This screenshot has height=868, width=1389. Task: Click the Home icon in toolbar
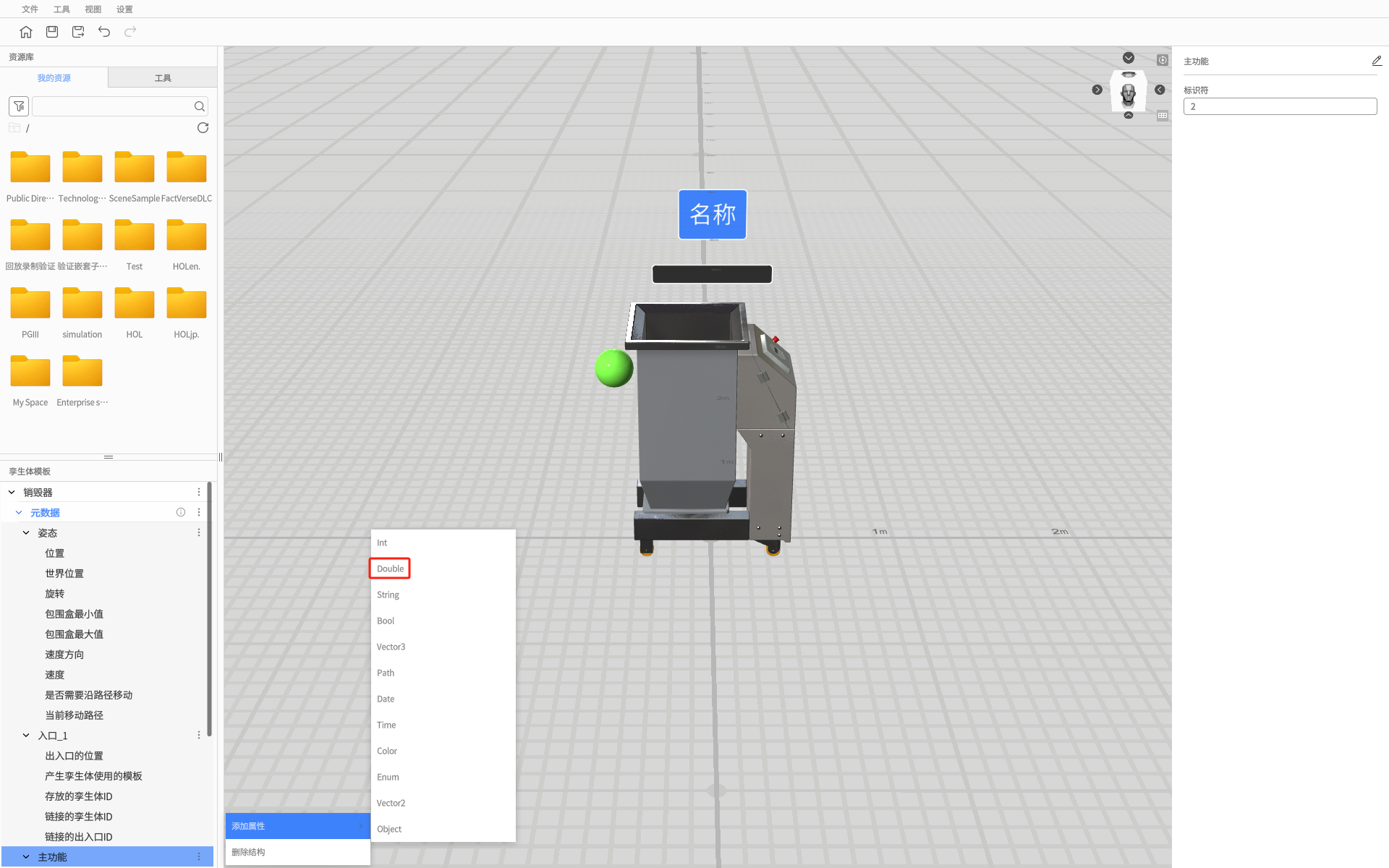(26, 32)
